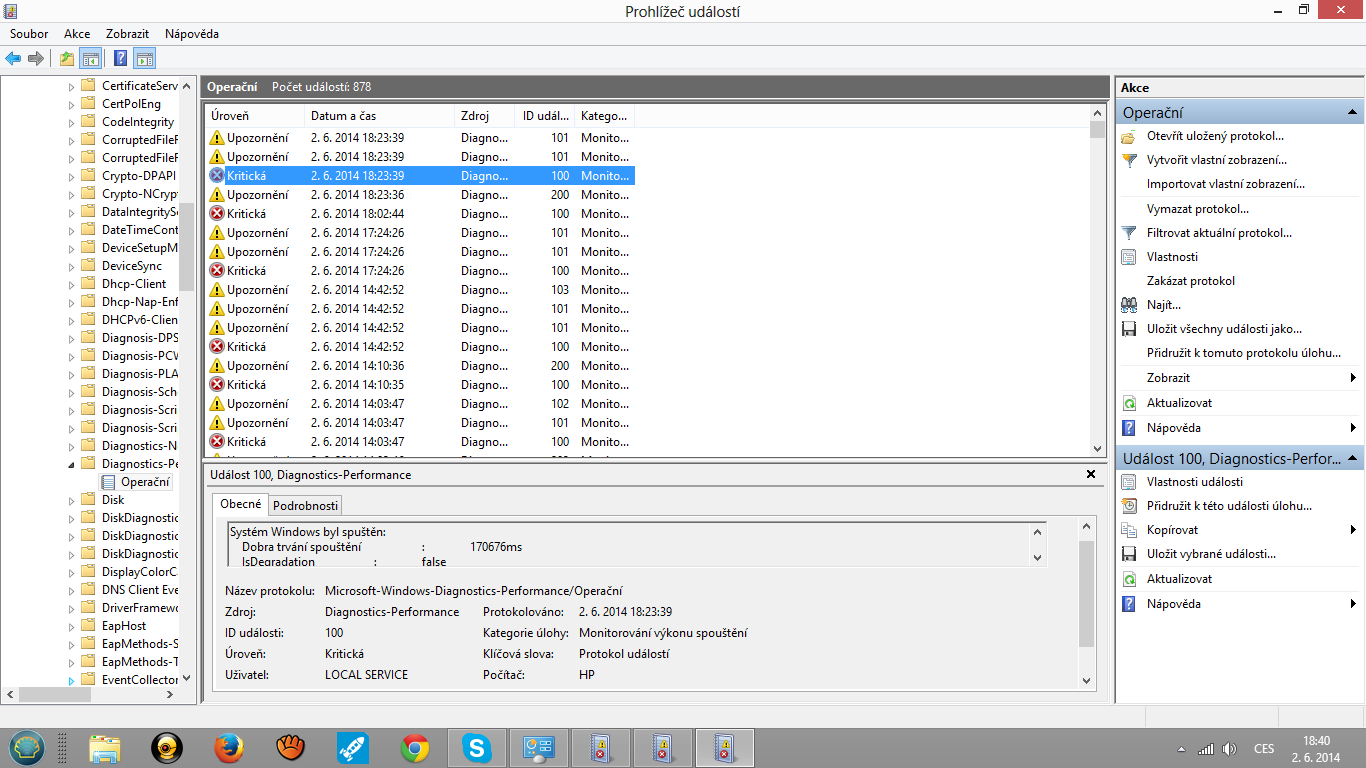Close the Událost 100 preview pane
1366x768 pixels.
click(1091, 474)
